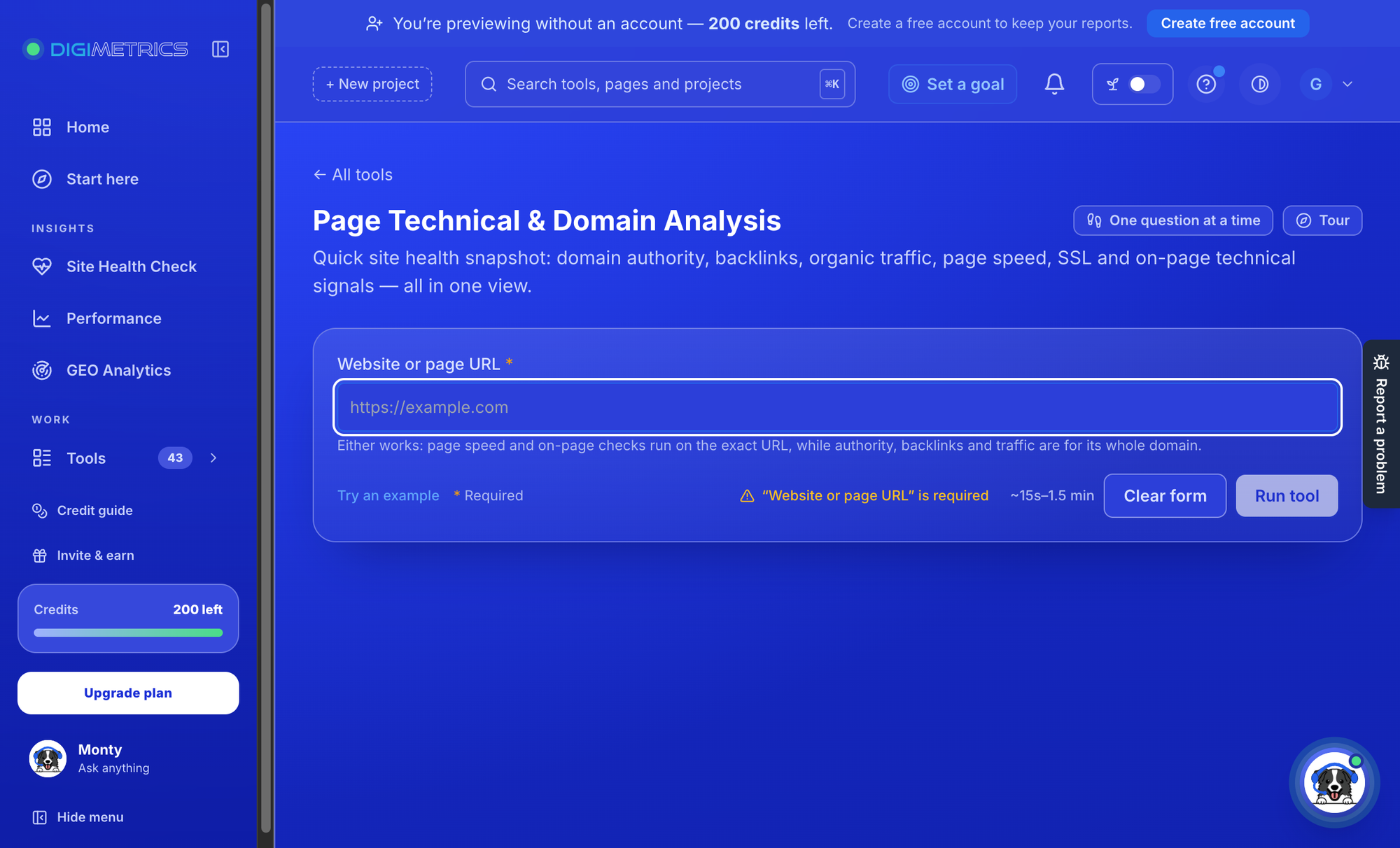Image resolution: width=1400 pixels, height=848 pixels.
Task: Go to Home in the sidebar
Action: (128, 127)
